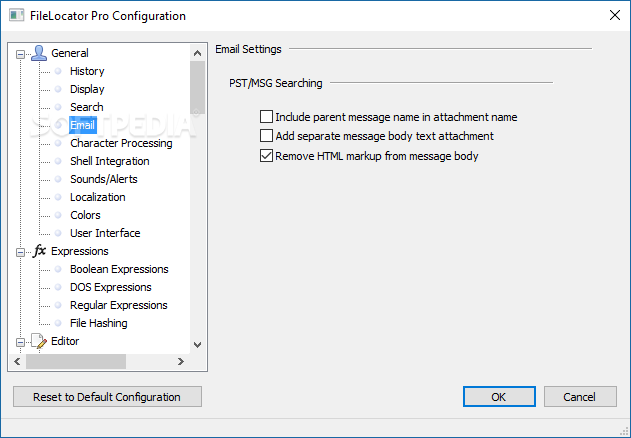Viewport: 631px width, 438px height.
Task: Open the Search settings page
Action: pyautogui.click(x=87, y=107)
